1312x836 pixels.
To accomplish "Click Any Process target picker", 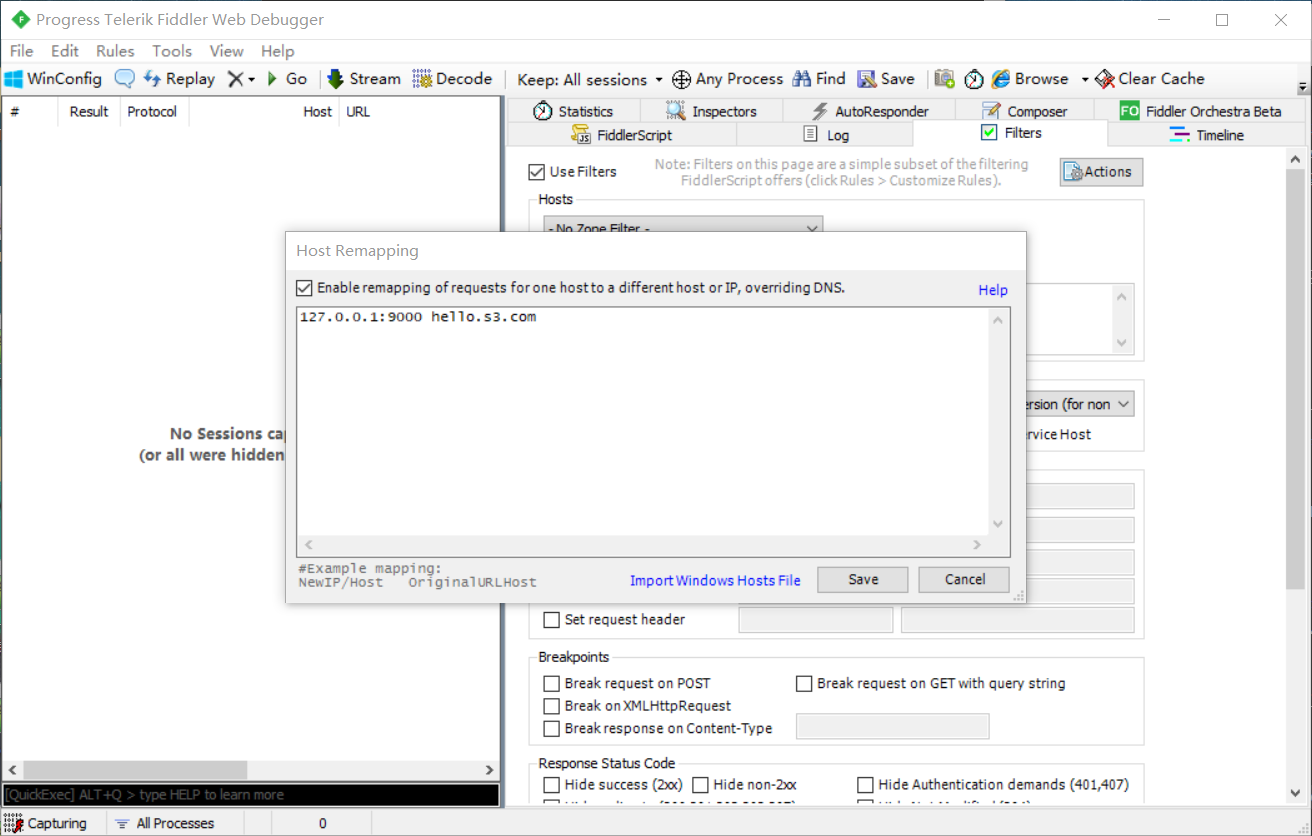I will tap(727, 79).
